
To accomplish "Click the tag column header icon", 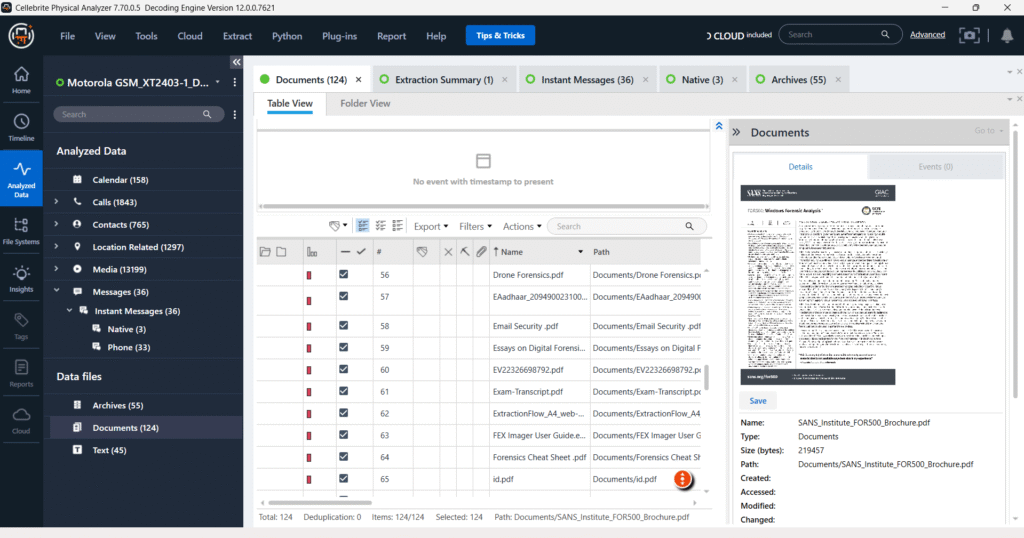I will tap(422, 252).
